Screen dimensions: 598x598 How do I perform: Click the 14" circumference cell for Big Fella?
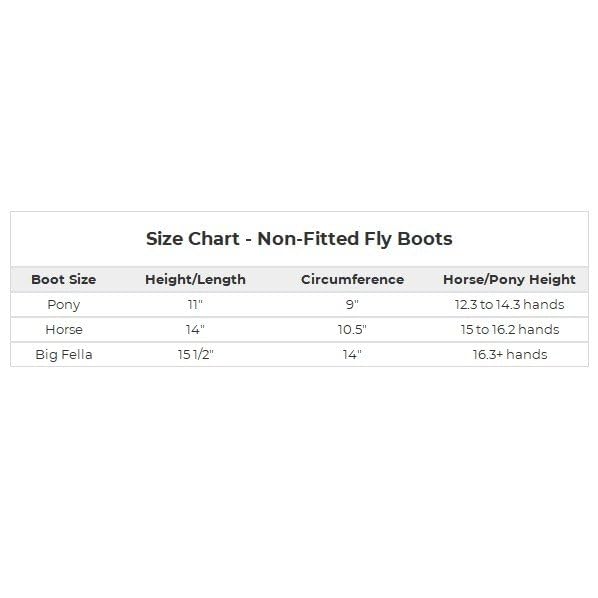(x=352, y=355)
